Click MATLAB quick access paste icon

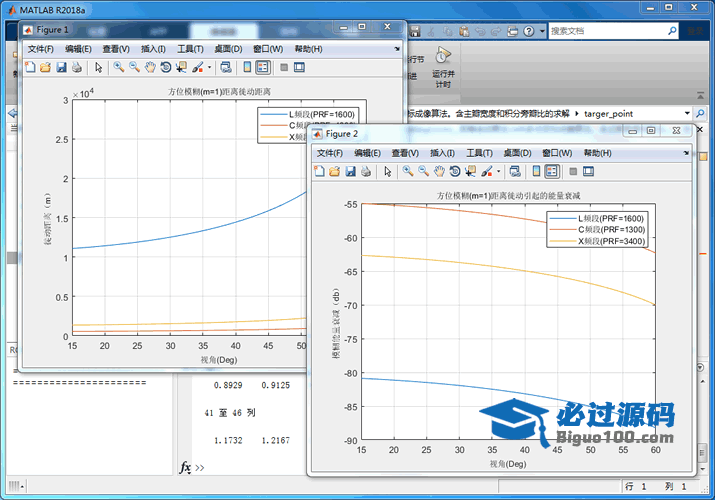[464, 31]
